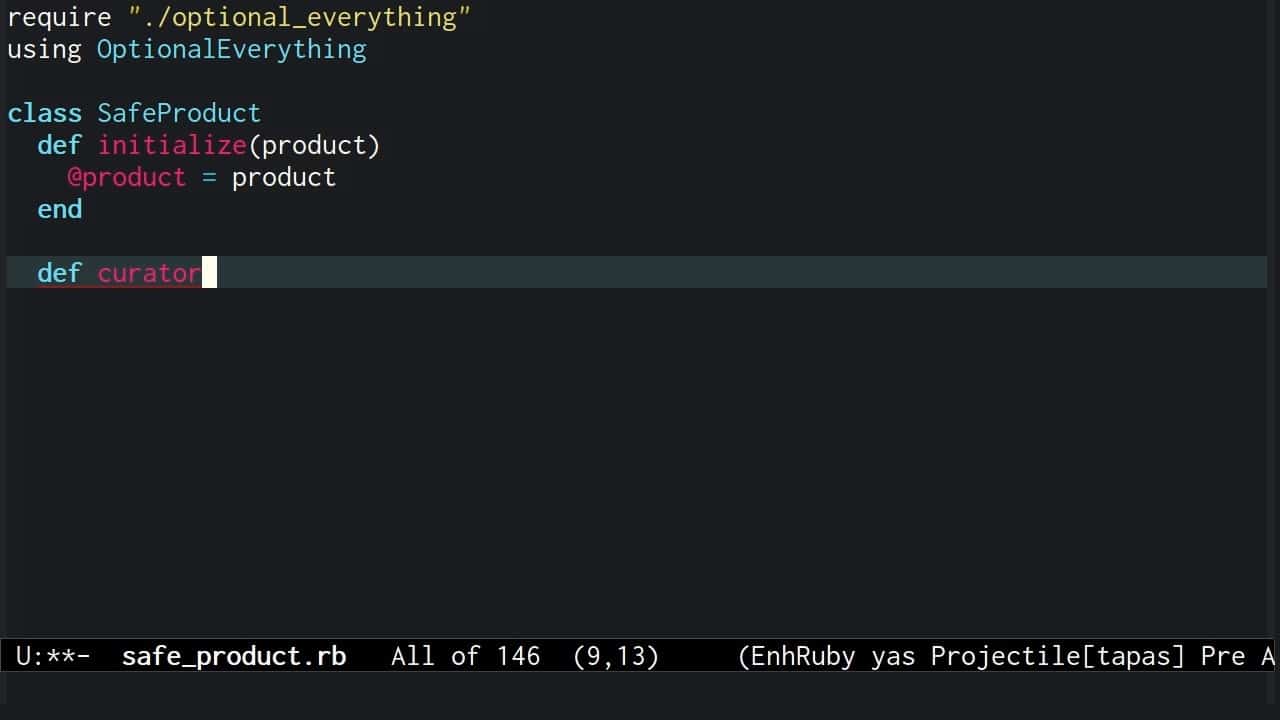Click the 'All of 146' position indicator
Image resolution: width=1280 pixels, height=720 pixels.
[x=465, y=656]
